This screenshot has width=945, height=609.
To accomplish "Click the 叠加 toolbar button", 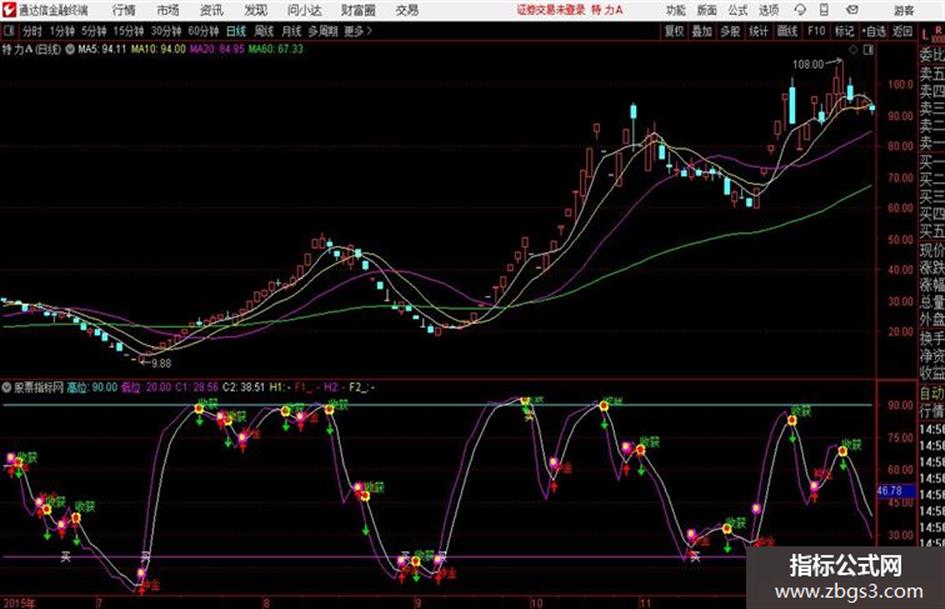I will [702, 31].
